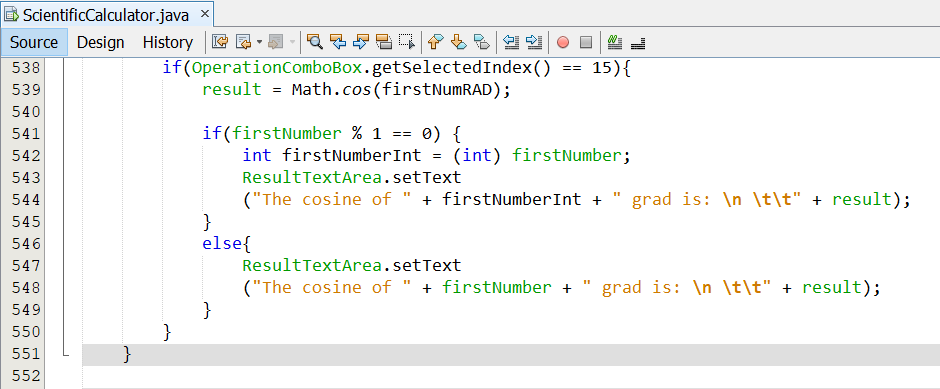Click line number 548 in gutter
The height and width of the screenshot is (389, 940).
[26, 288]
